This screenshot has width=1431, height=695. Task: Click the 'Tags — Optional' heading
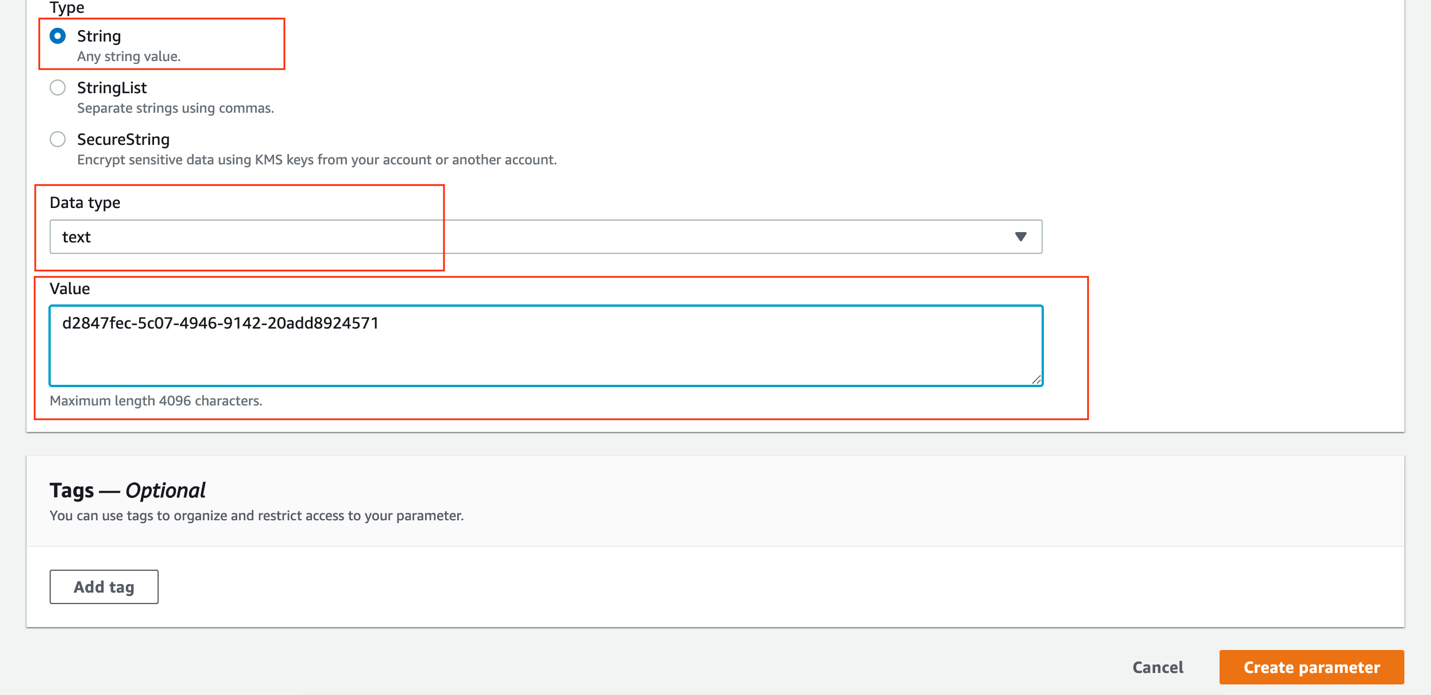(x=127, y=490)
